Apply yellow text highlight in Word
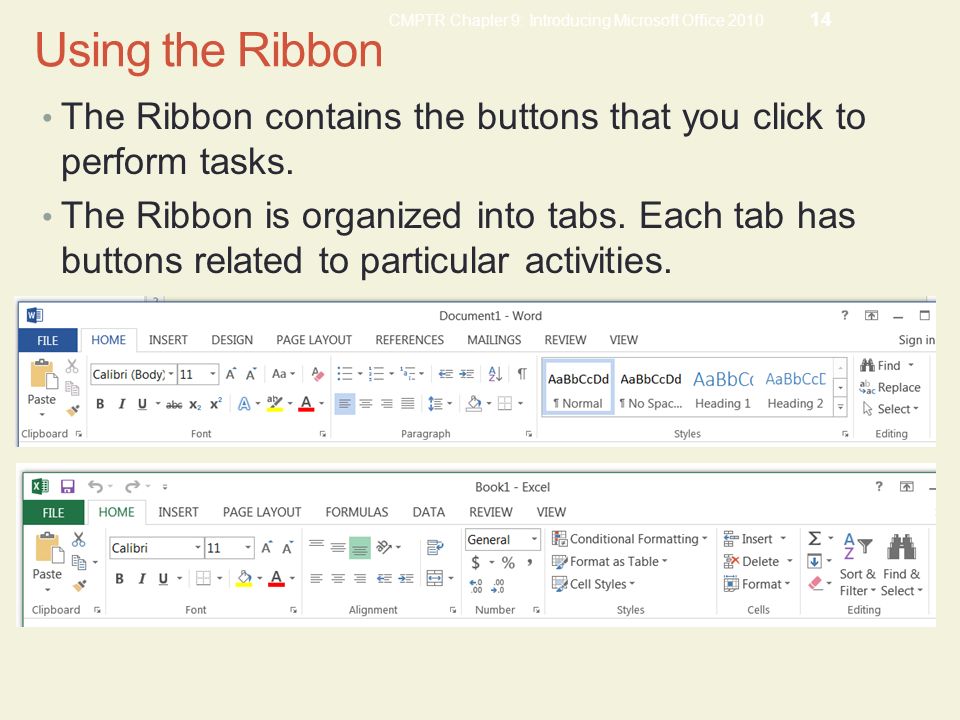 (x=274, y=404)
